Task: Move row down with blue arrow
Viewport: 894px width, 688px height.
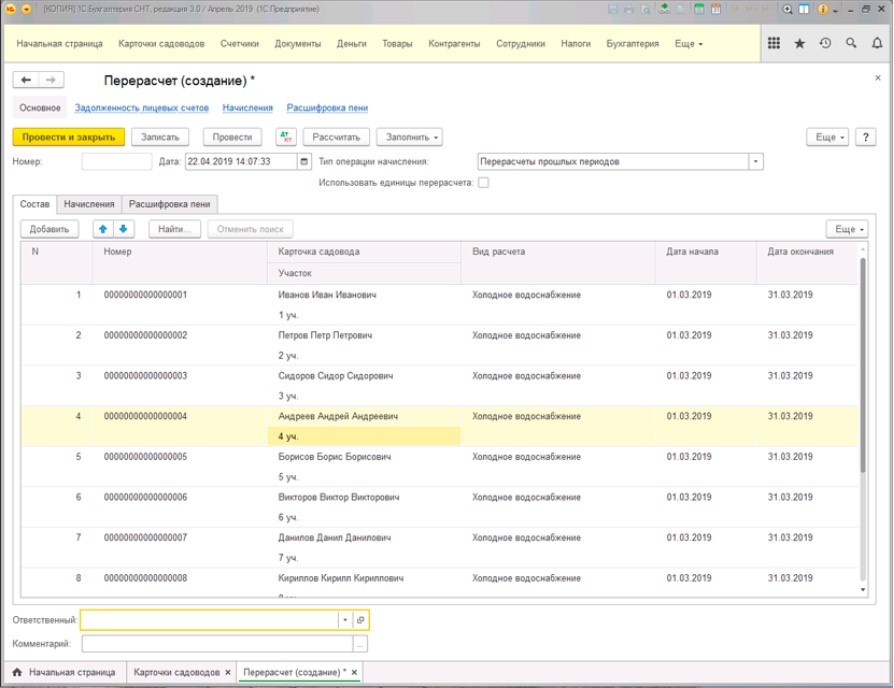Action: [123, 229]
